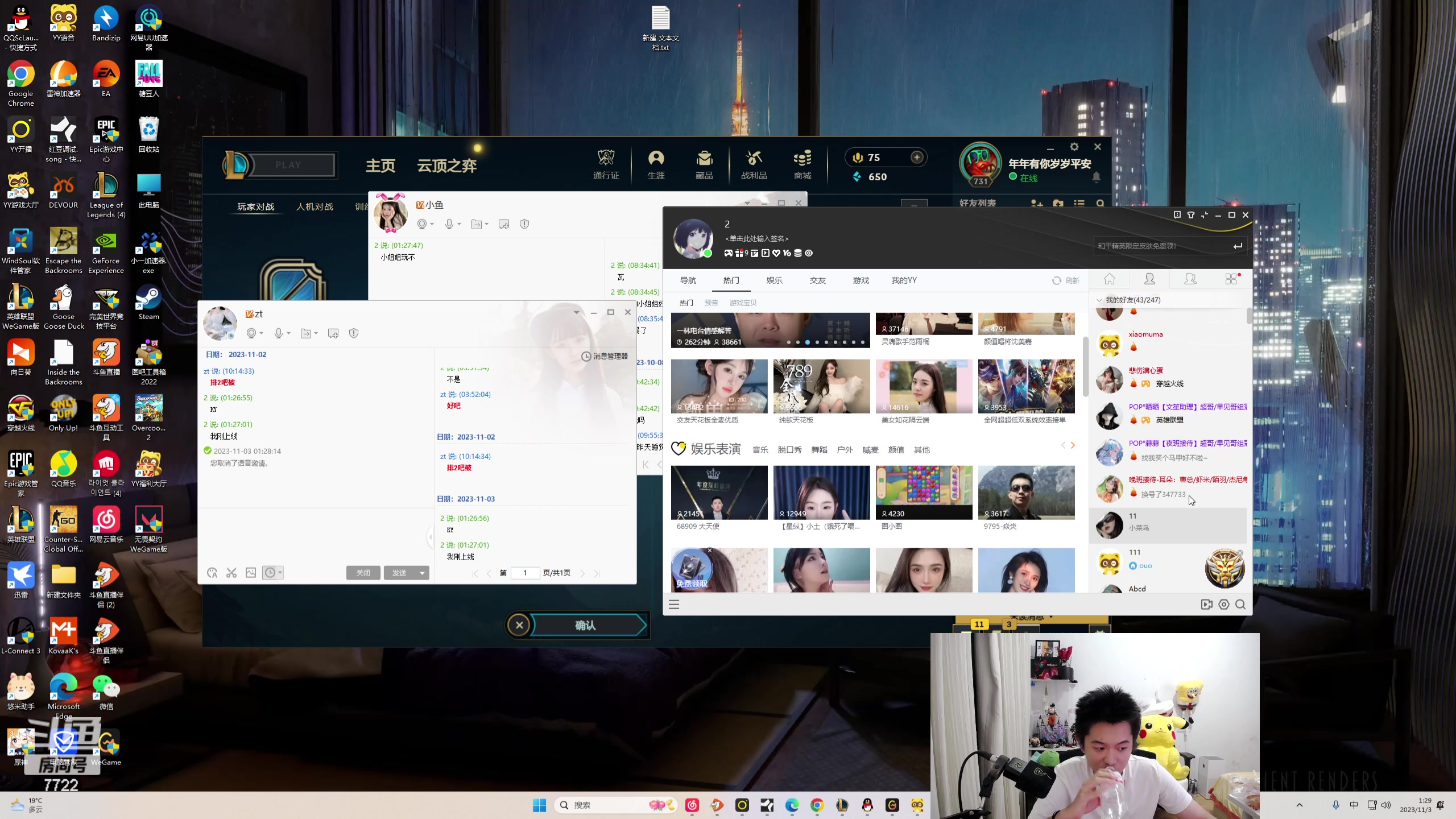Image resolution: width=1456 pixels, height=819 pixels.
Task: Click the YY home icon above friends list
Action: tap(1110, 279)
